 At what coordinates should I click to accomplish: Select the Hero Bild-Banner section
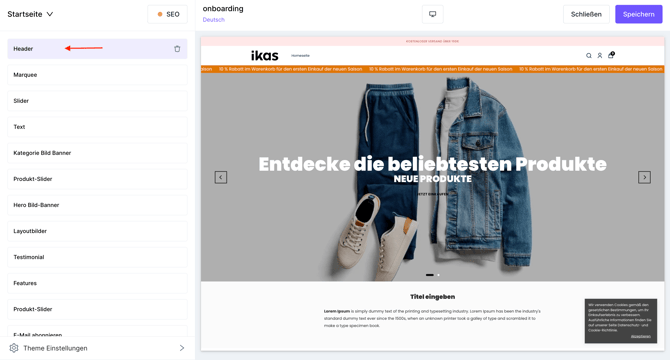97,205
